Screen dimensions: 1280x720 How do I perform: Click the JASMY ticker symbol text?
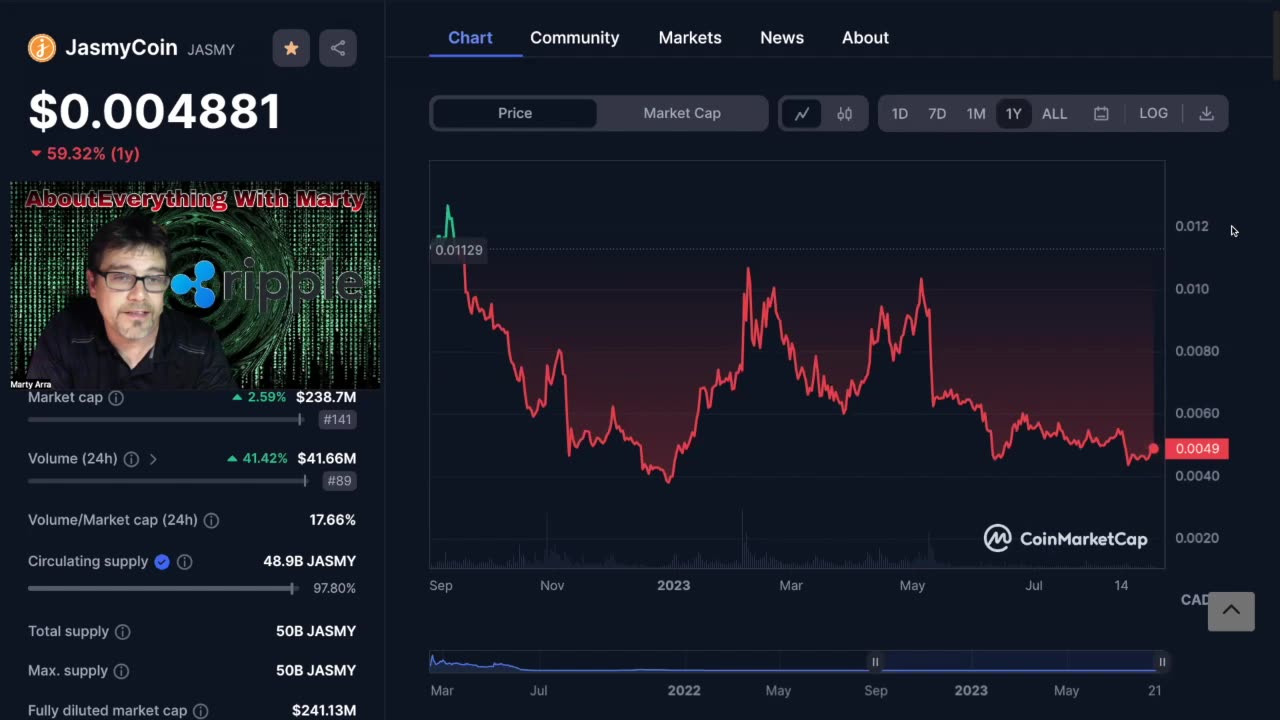(x=211, y=49)
